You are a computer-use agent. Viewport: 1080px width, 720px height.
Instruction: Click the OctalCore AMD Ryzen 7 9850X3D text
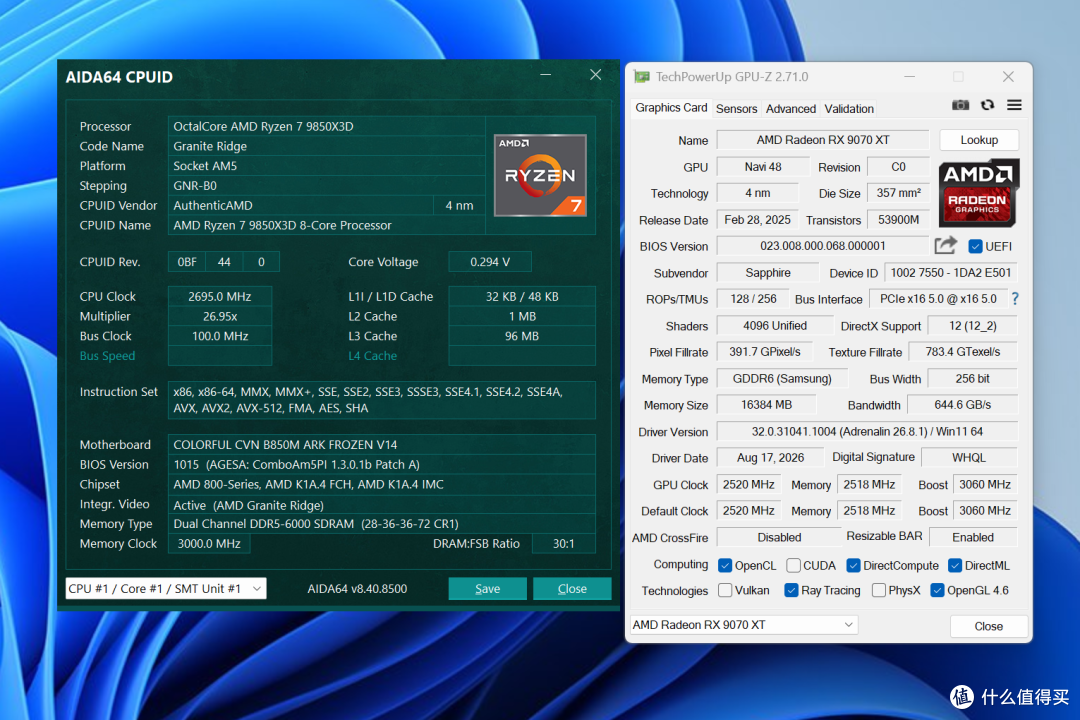[263, 126]
